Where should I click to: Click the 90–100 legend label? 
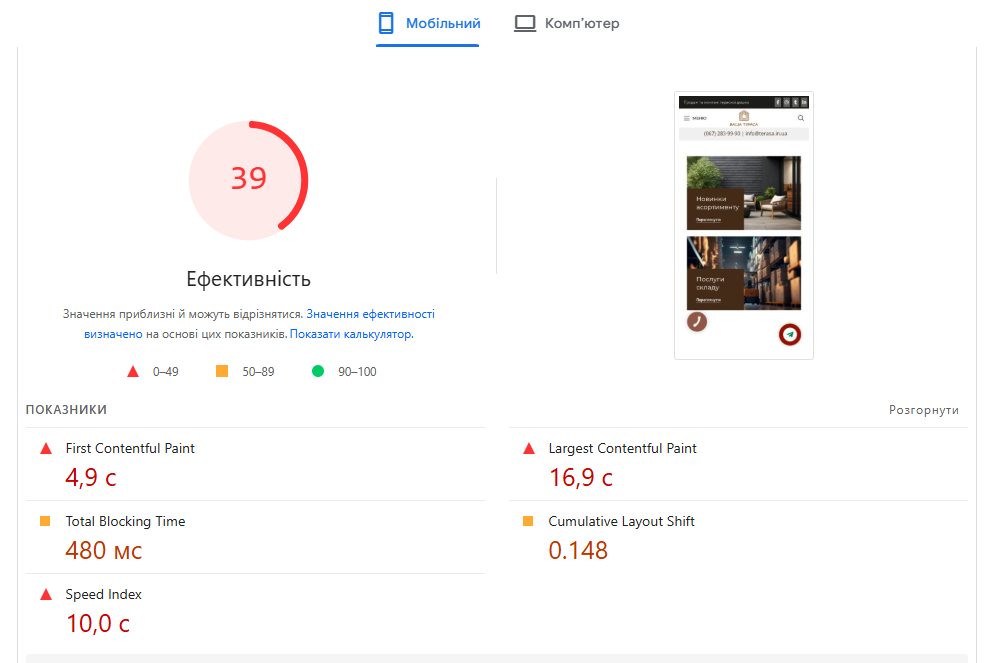[357, 372]
